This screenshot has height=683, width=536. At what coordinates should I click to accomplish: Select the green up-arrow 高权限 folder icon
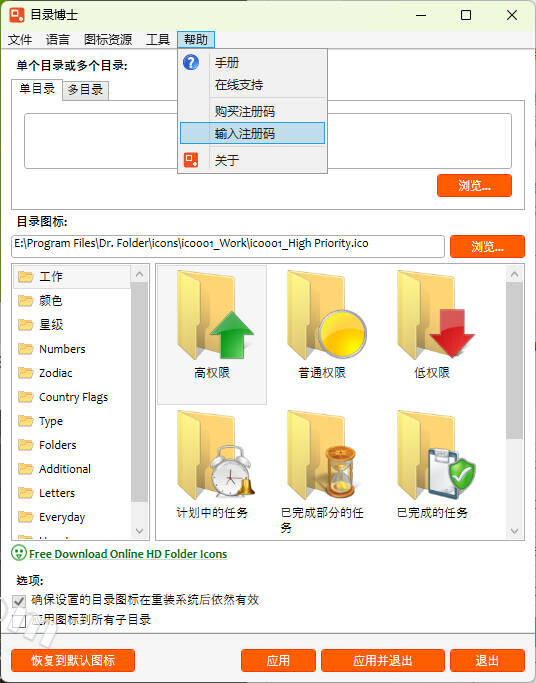[x=214, y=315]
